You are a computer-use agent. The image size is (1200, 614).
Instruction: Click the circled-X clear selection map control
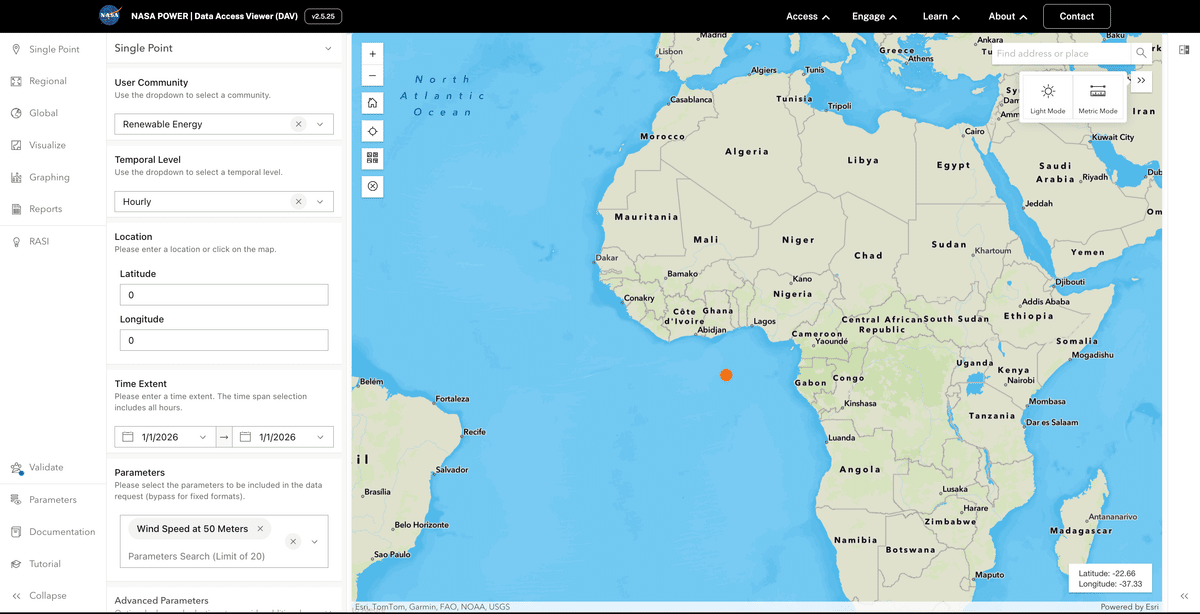[x=372, y=186]
